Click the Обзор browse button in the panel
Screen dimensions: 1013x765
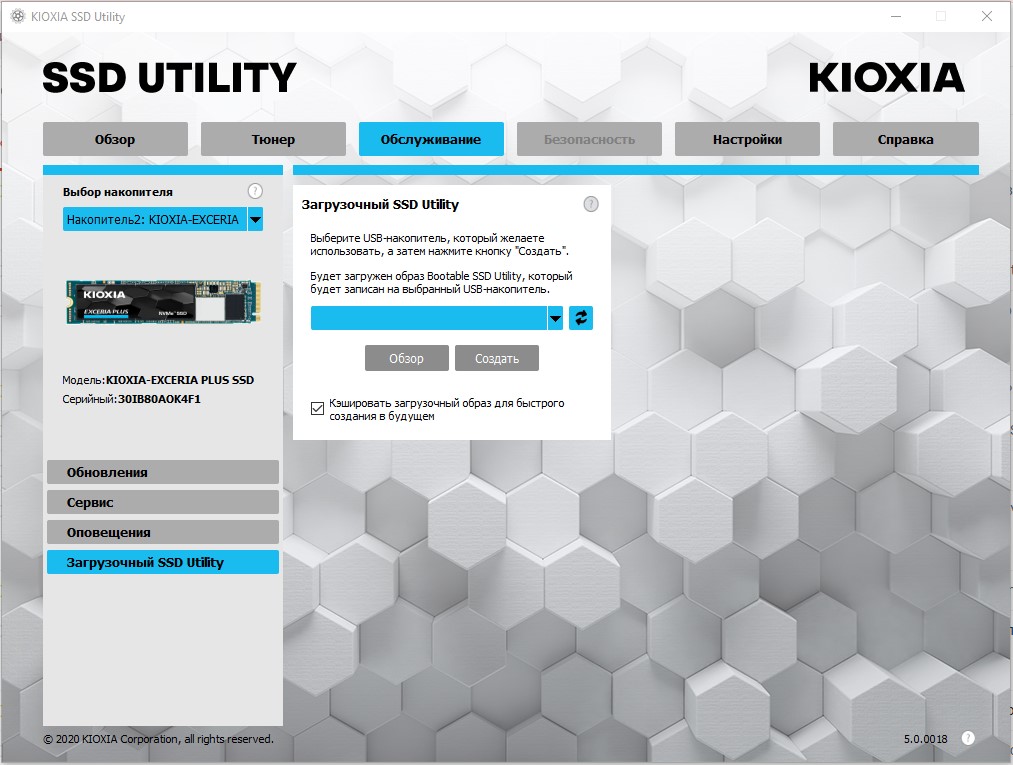[x=406, y=358]
